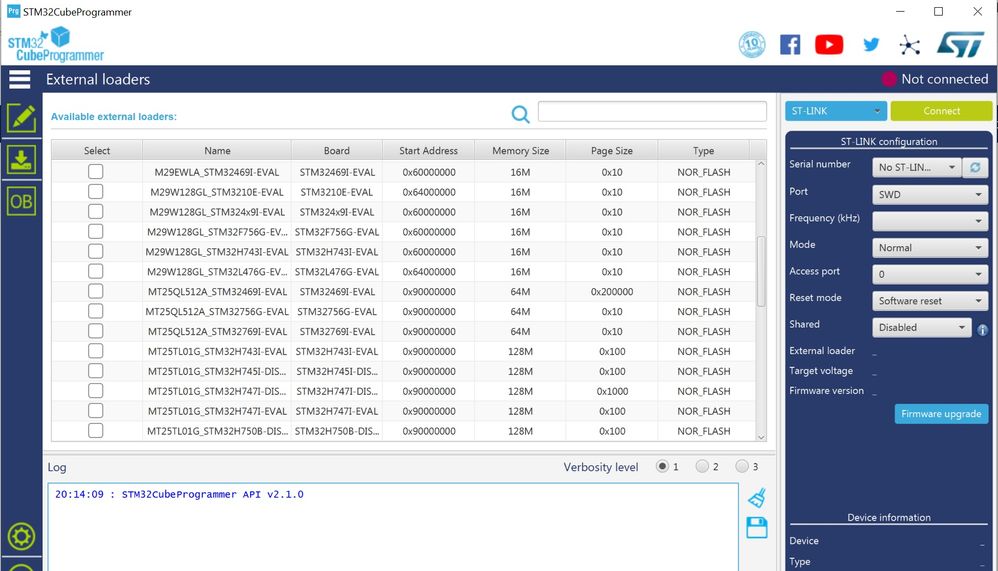Viewport: 998px width, 571px height.
Task: Open the Twitter icon
Action: [x=871, y=45]
